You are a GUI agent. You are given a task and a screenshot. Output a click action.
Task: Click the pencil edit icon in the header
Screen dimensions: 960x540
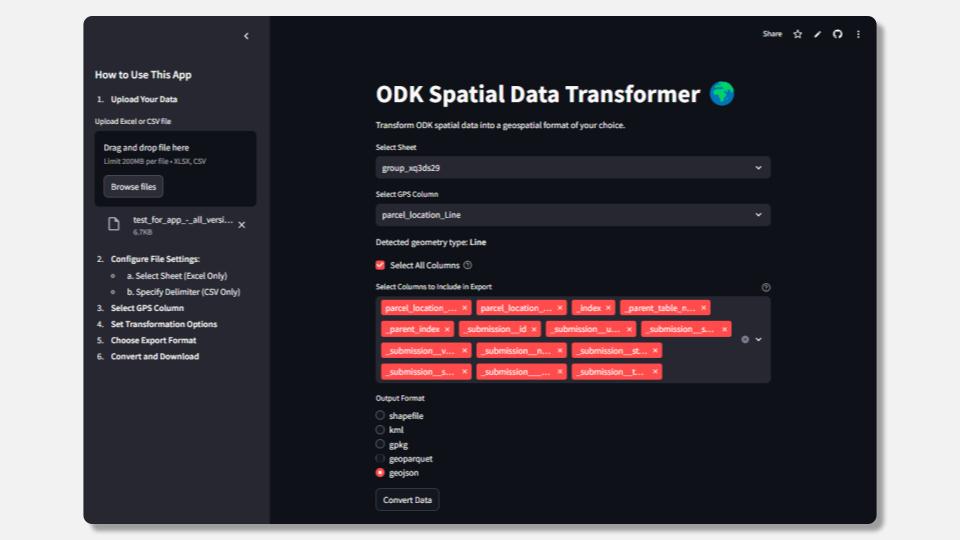point(817,34)
